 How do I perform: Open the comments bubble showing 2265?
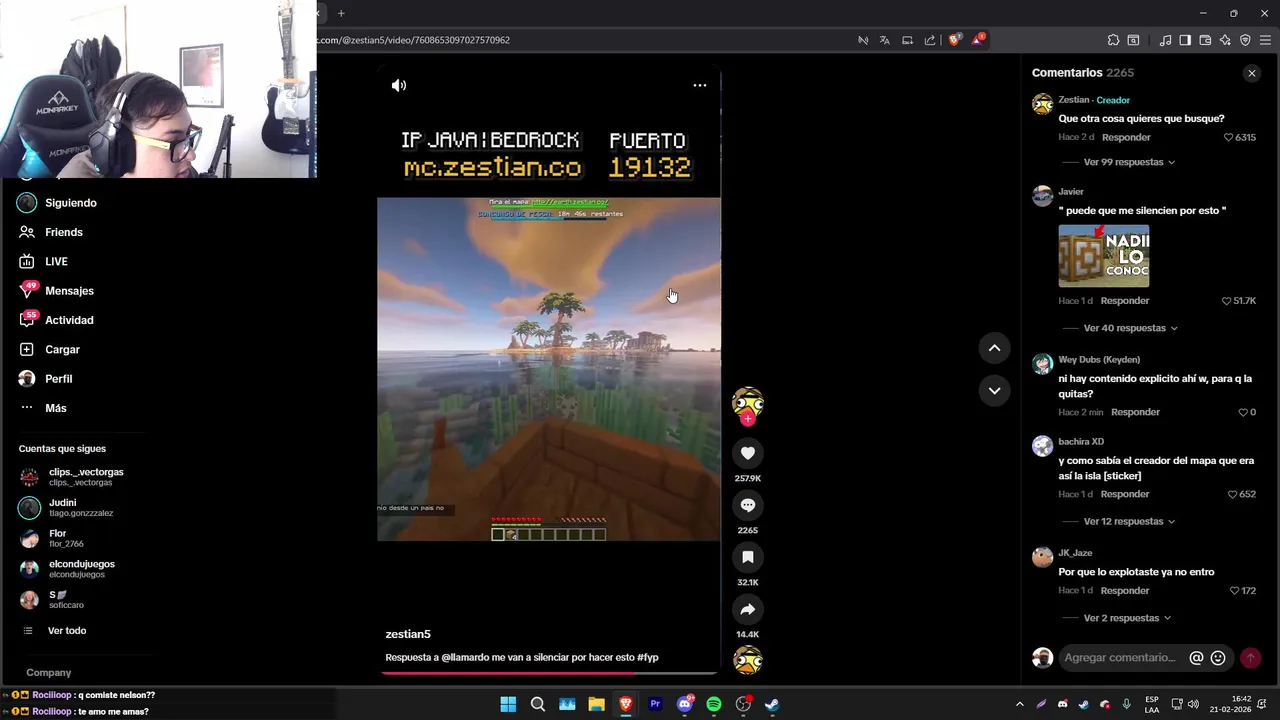point(748,505)
